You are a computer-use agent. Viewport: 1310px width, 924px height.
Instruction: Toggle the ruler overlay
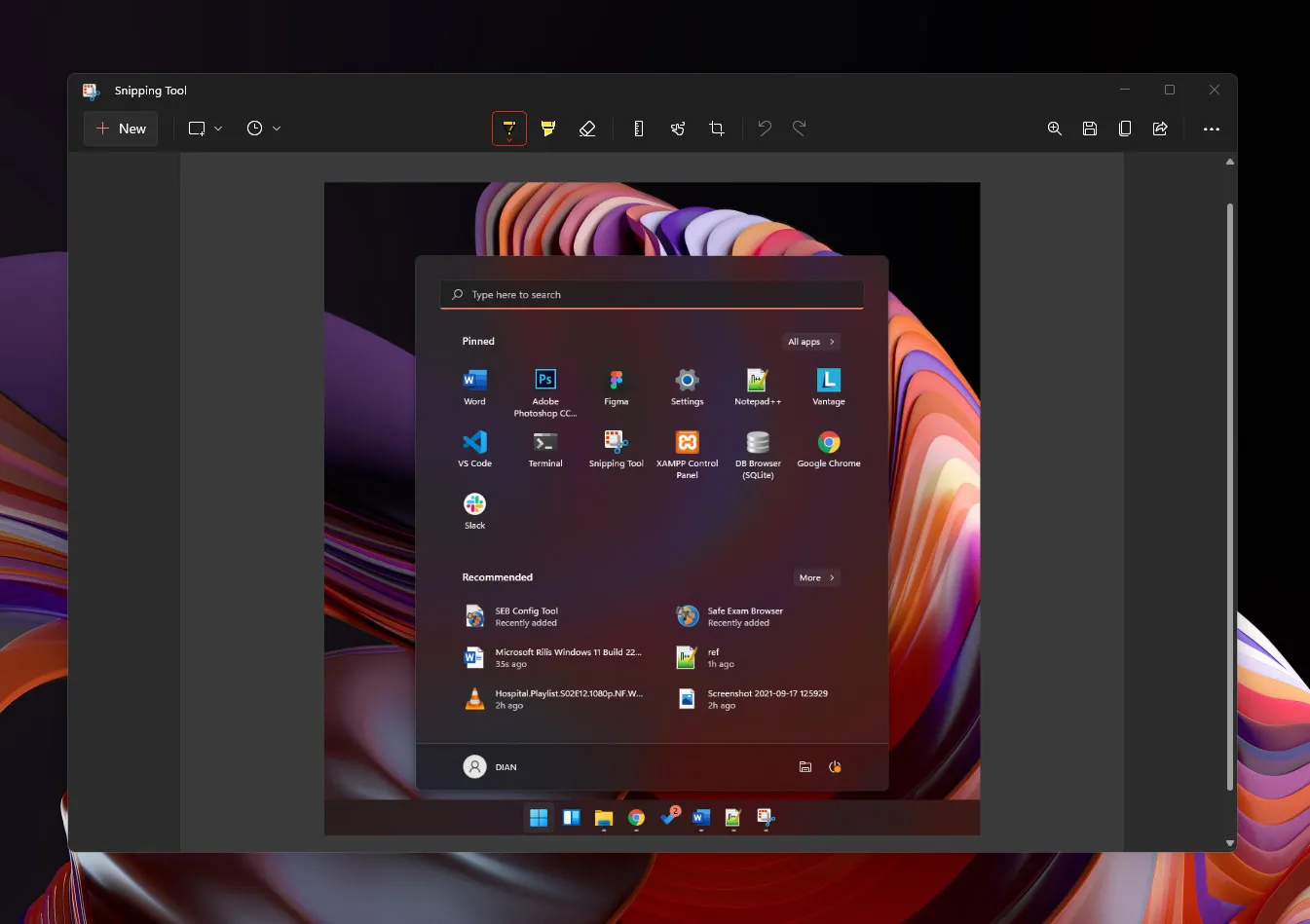(638, 128)
